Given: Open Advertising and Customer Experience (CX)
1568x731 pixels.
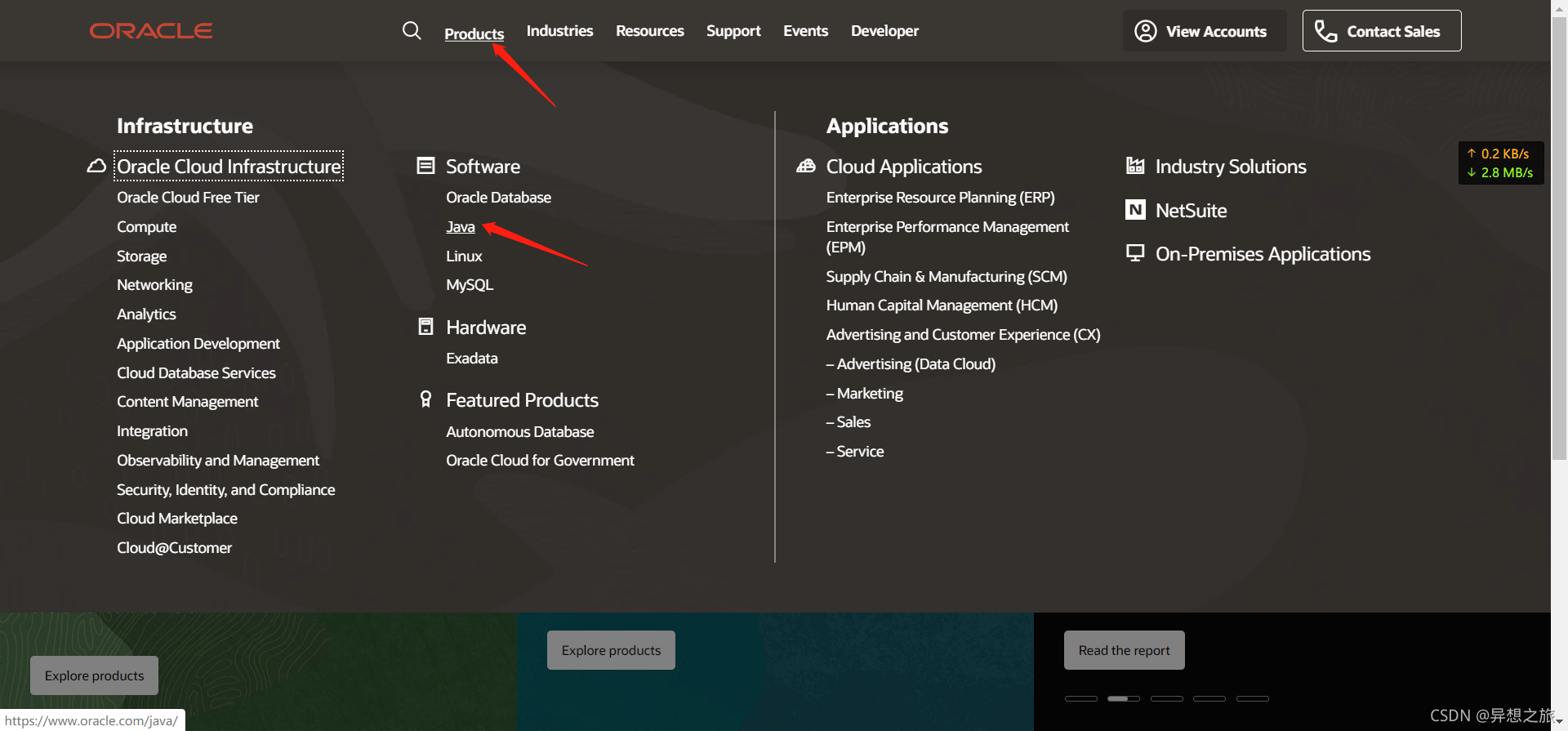Looking at the screenshot, I should [963, 335].
